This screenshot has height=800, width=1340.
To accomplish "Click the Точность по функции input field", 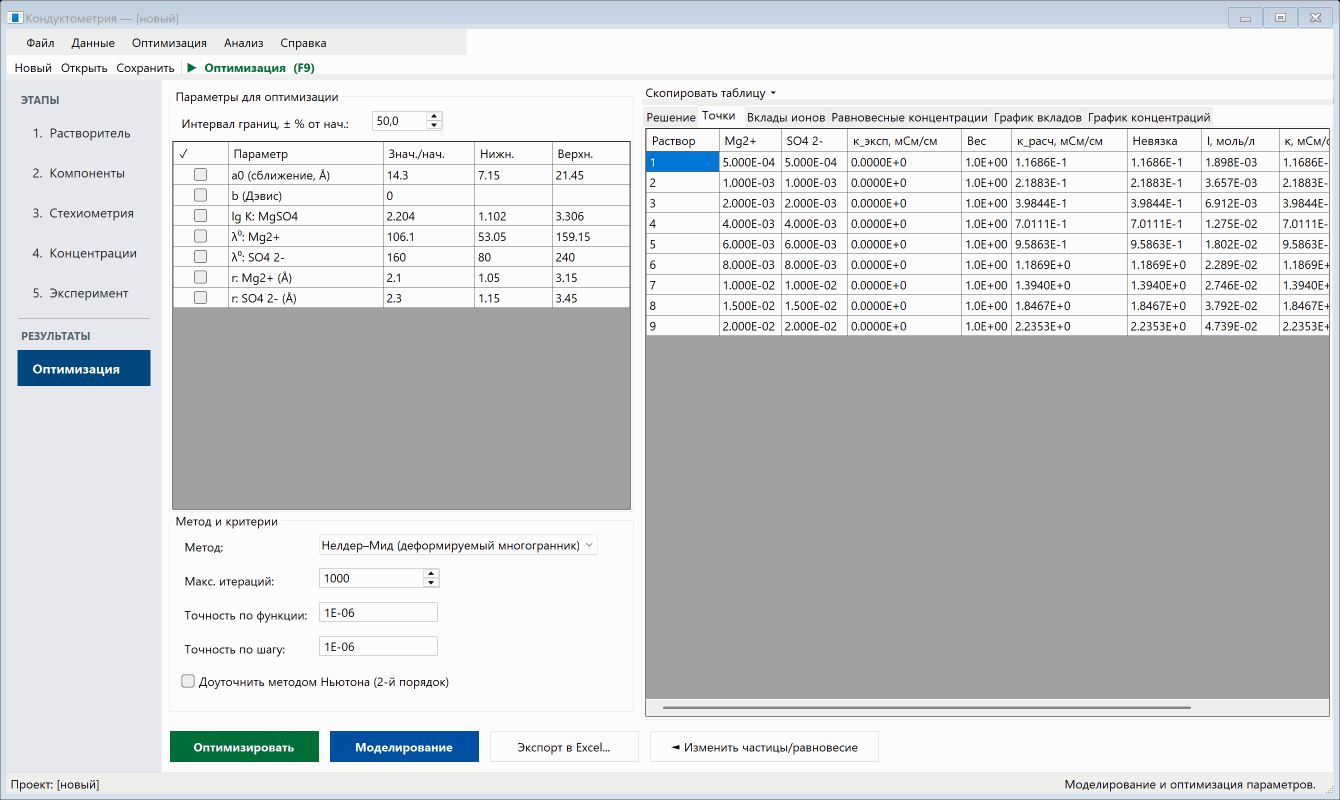I will click(x=378, y=613).
